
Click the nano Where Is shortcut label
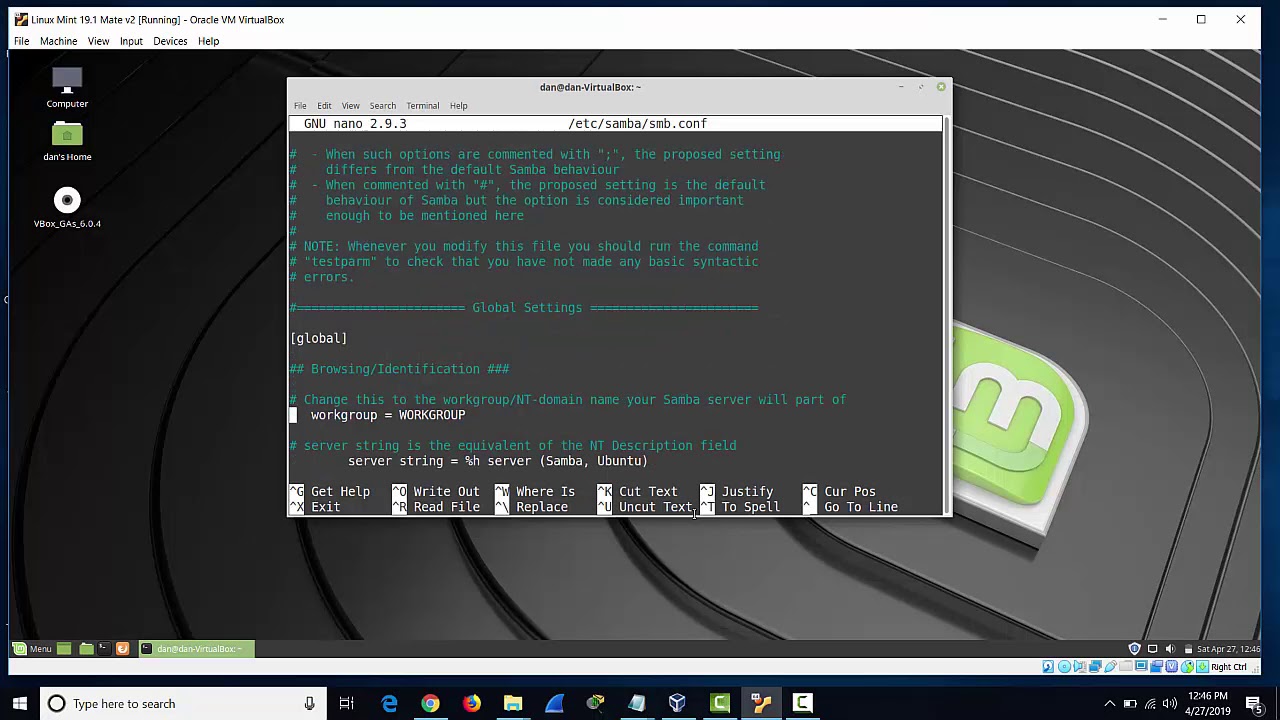click(545, 492)
